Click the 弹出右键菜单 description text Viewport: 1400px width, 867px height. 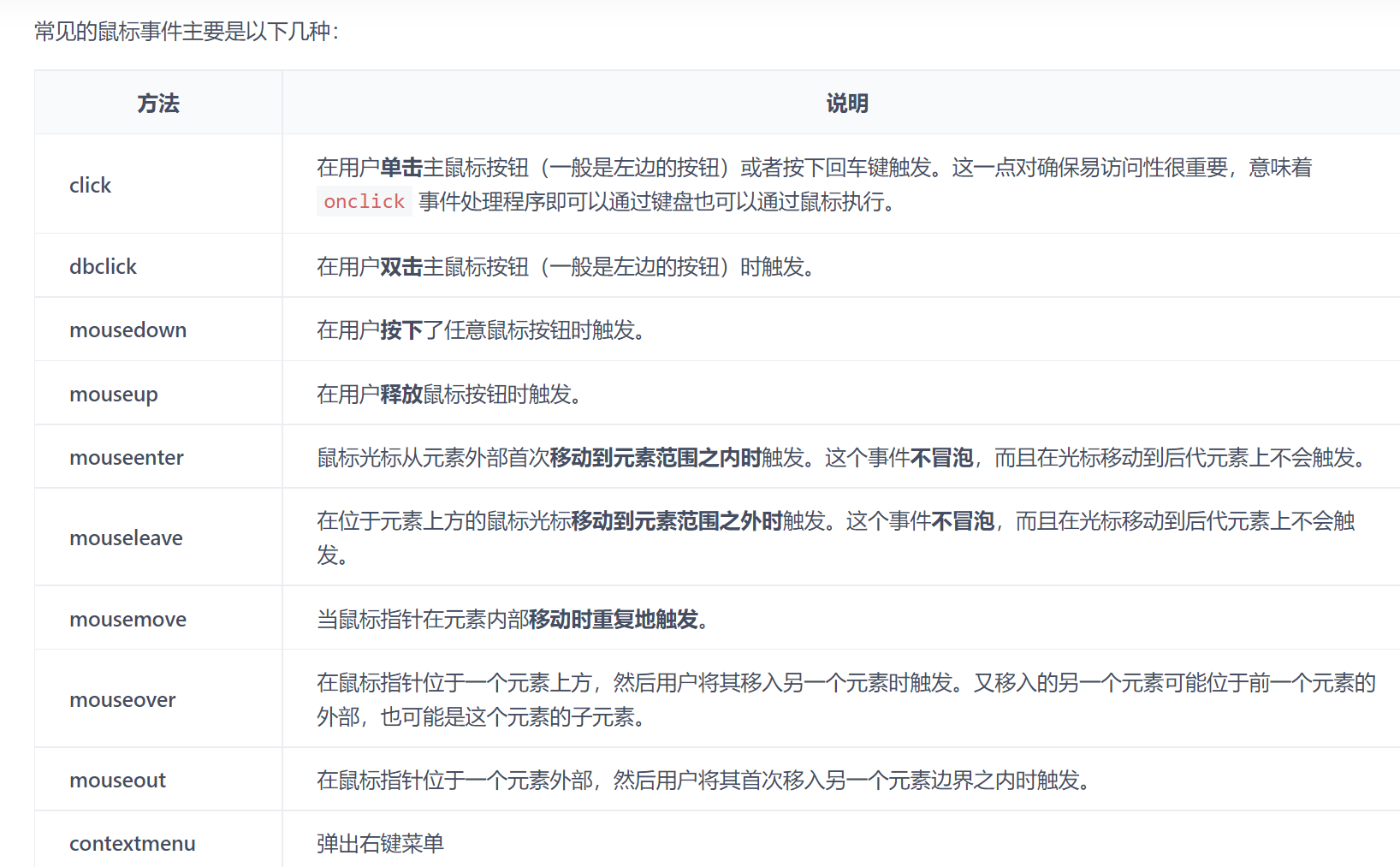tap(380, 844)
